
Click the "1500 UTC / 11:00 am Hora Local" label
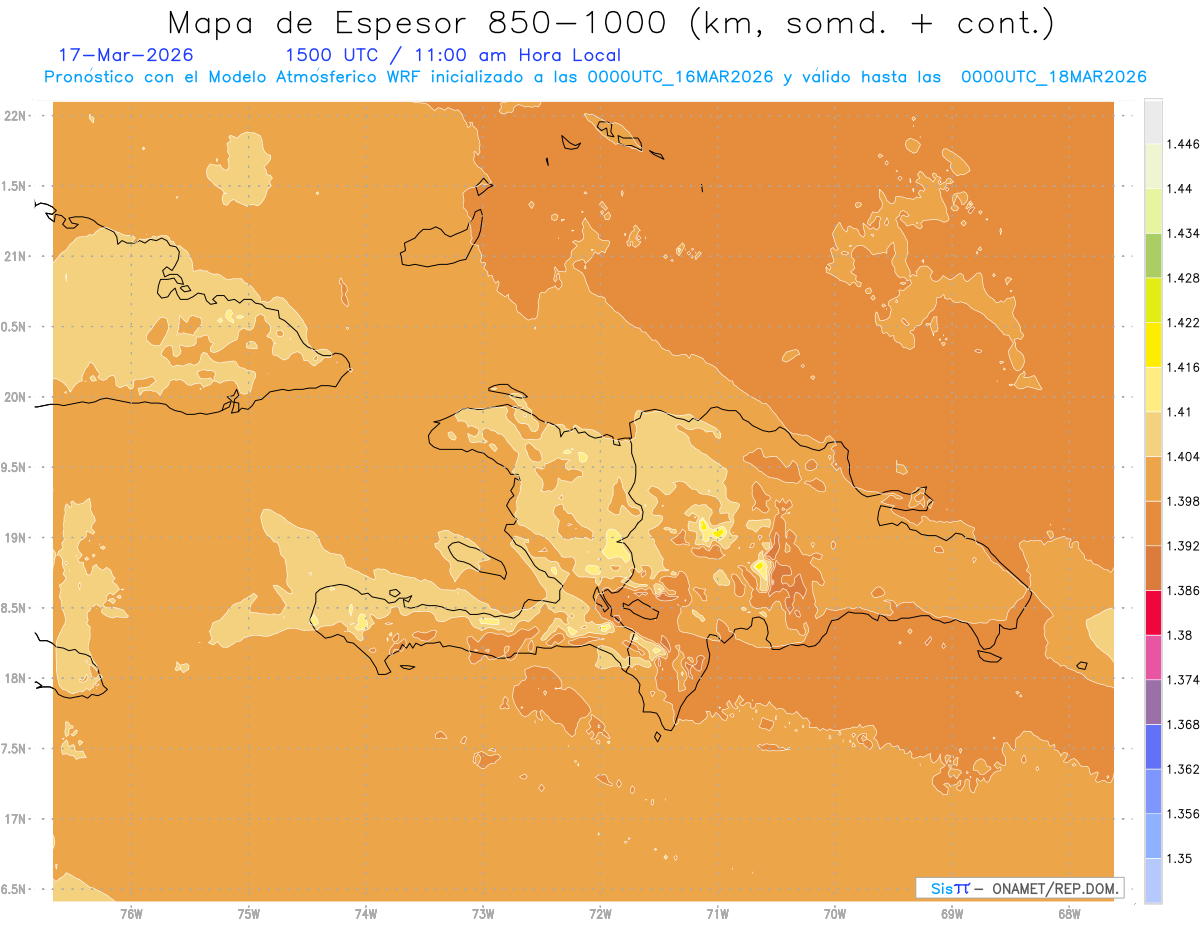[x=453, y=55]
